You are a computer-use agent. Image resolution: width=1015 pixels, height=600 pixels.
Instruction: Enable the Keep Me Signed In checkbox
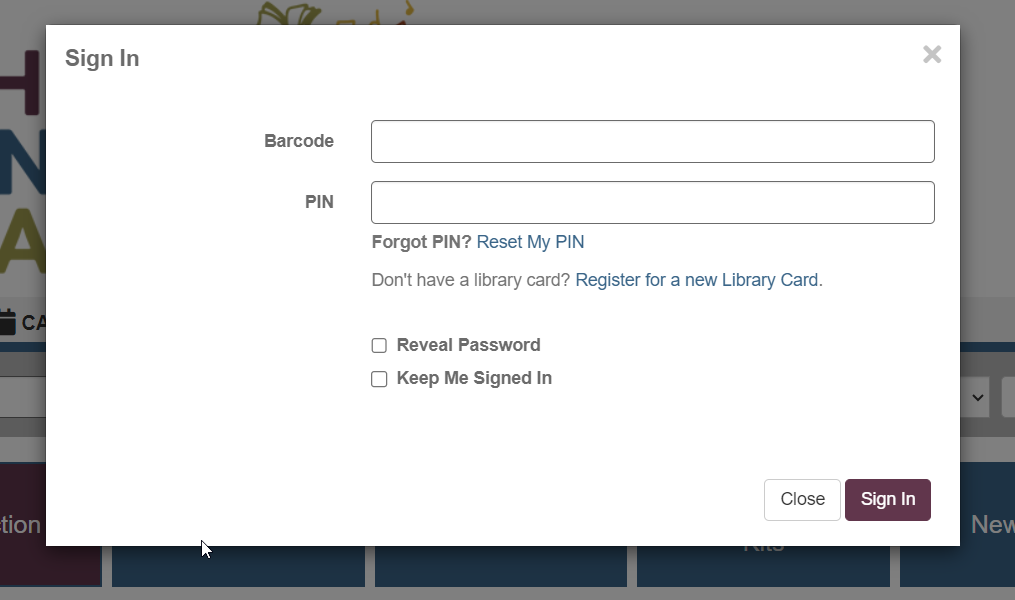pyautogui.click(x=379, y=379)
